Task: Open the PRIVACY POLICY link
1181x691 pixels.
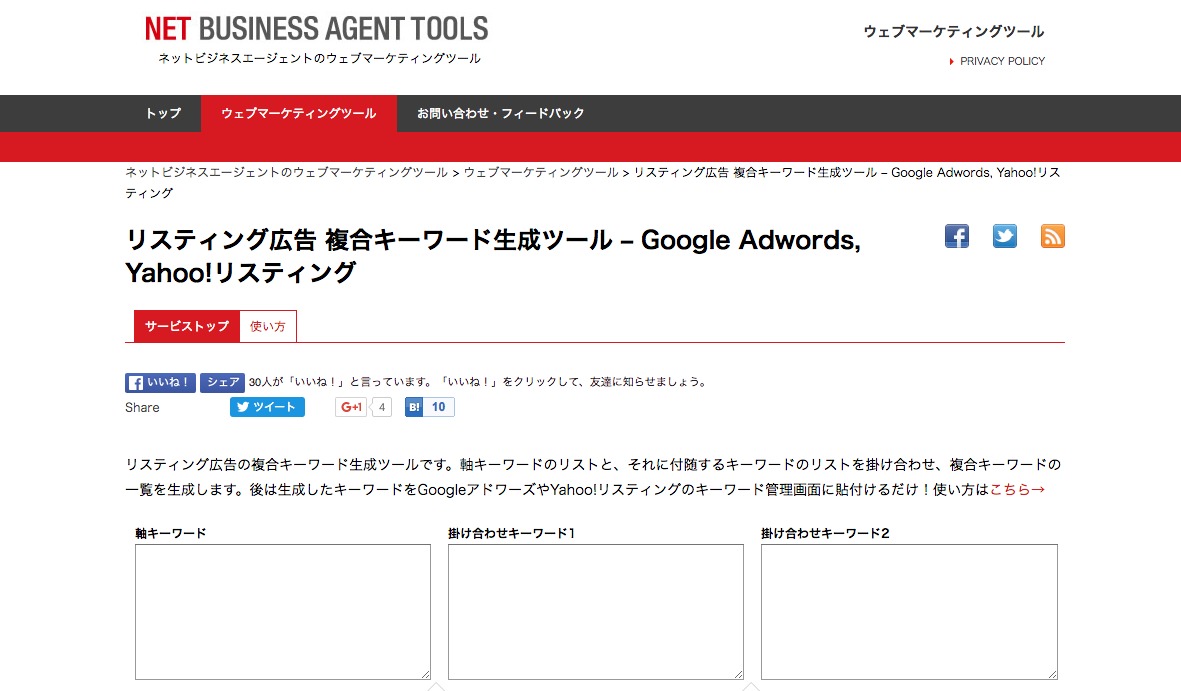Action: tap(1003, 61)
